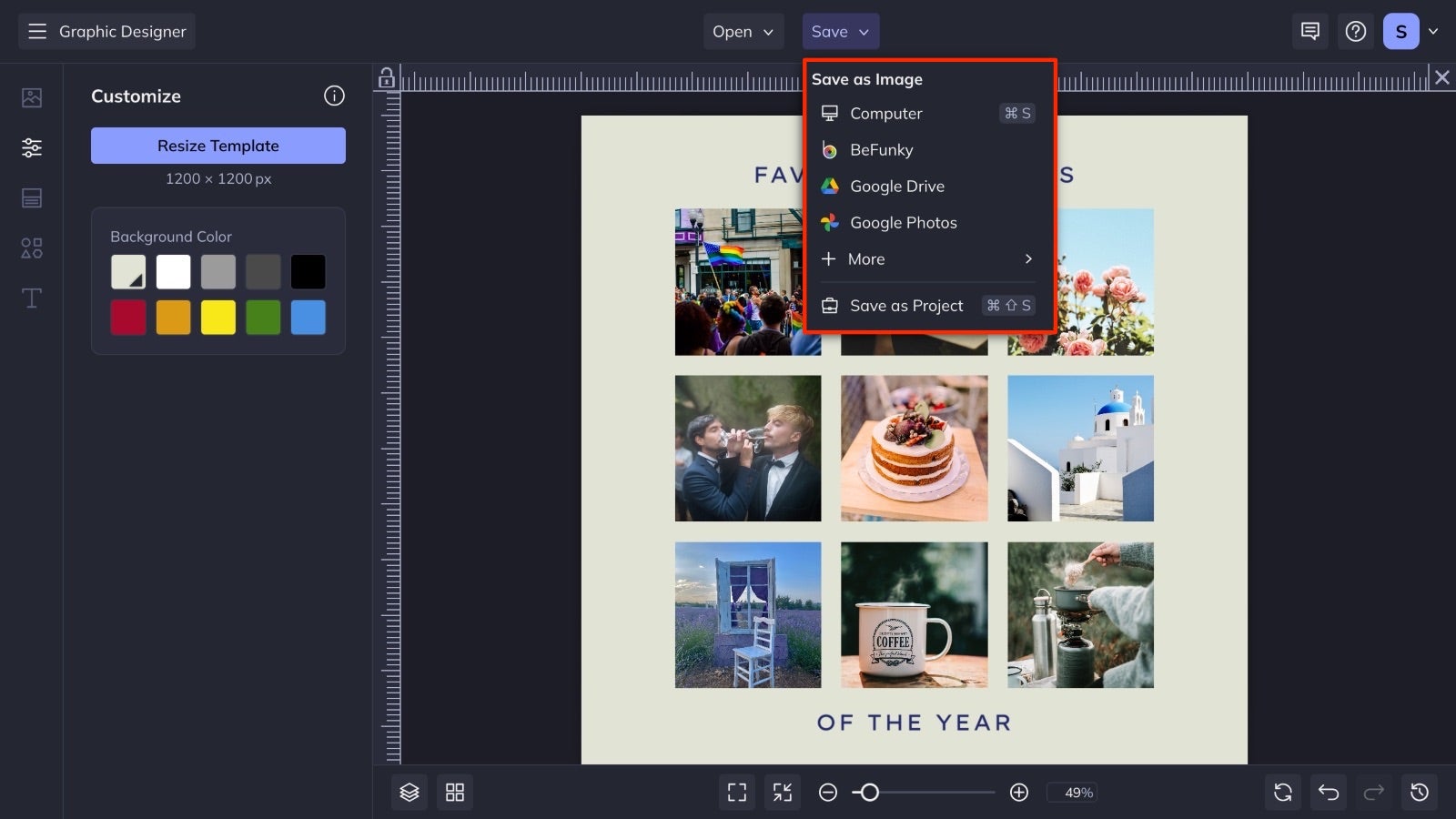Click the canvas lock icon on the ruler
Viewport: 1456px width, 819px height.
[x=387, y=78]
